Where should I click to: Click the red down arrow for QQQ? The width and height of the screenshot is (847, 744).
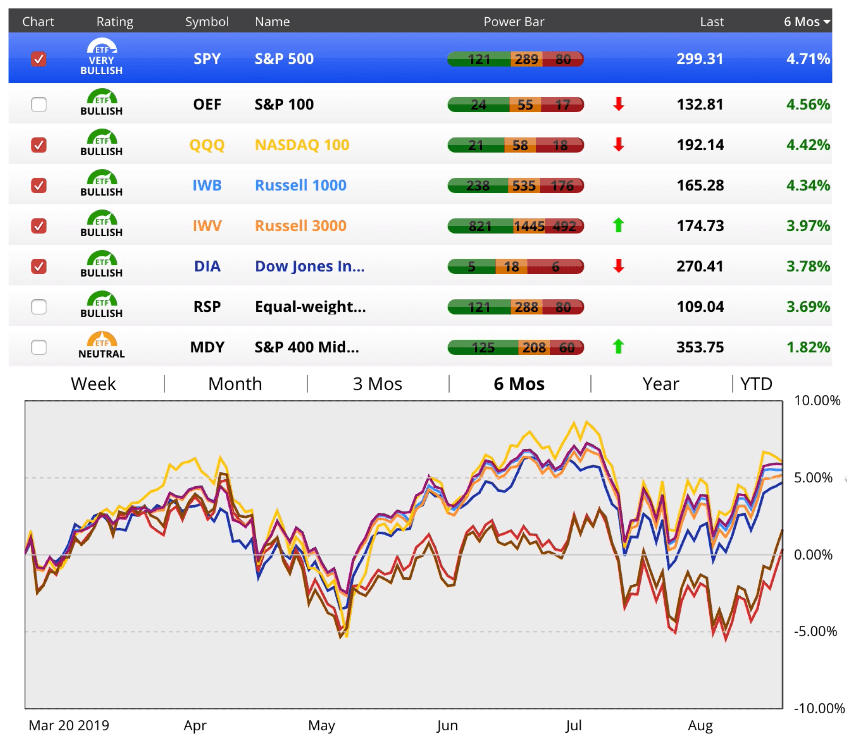click(619, 144)
